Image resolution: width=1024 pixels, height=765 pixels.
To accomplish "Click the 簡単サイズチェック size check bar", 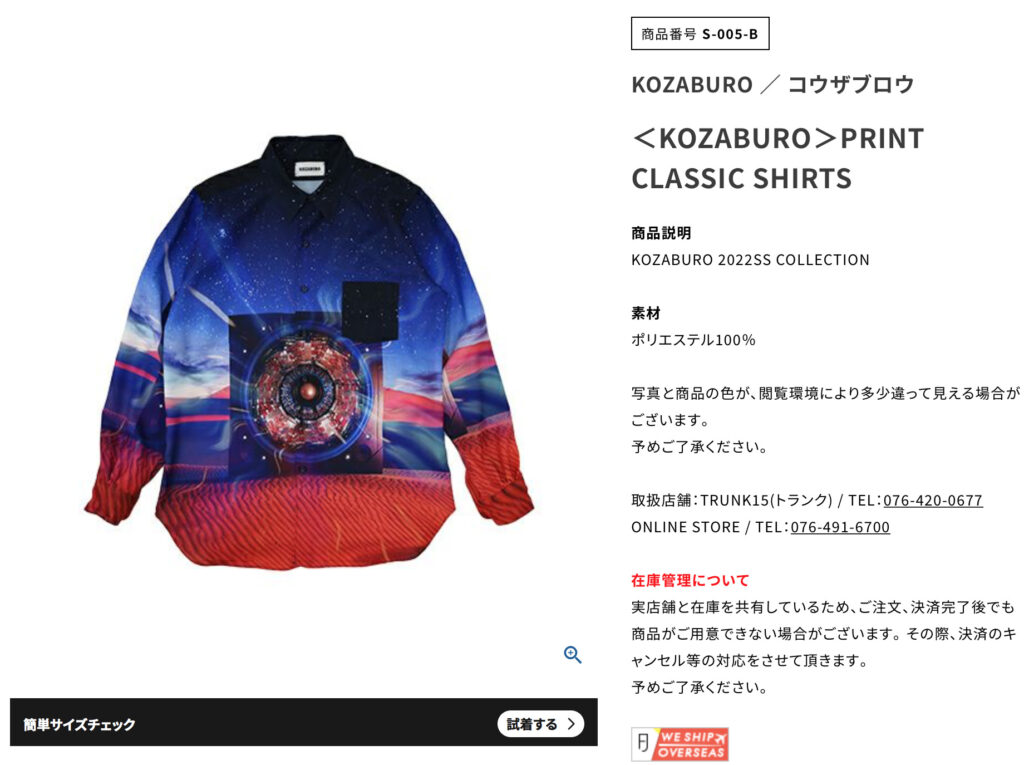I will coord(304,723).
